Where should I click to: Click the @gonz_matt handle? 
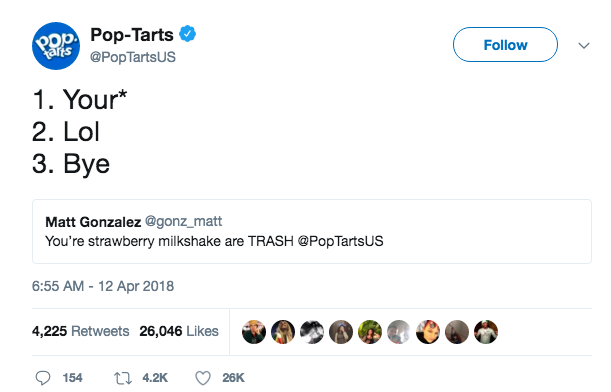(183, 221)
